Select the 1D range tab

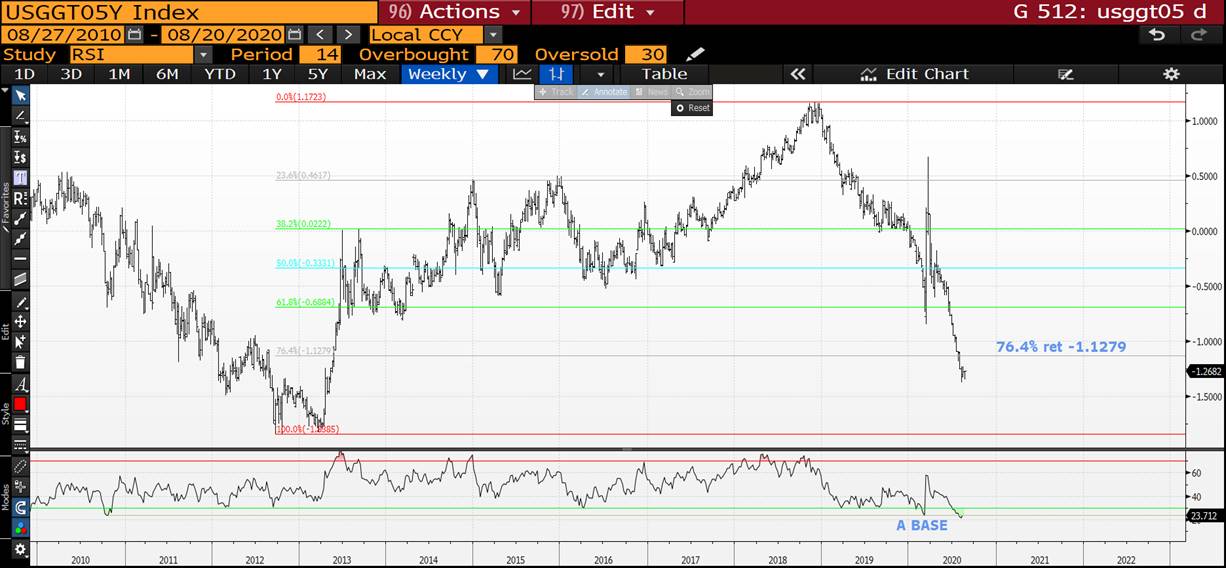coord(24,74)
